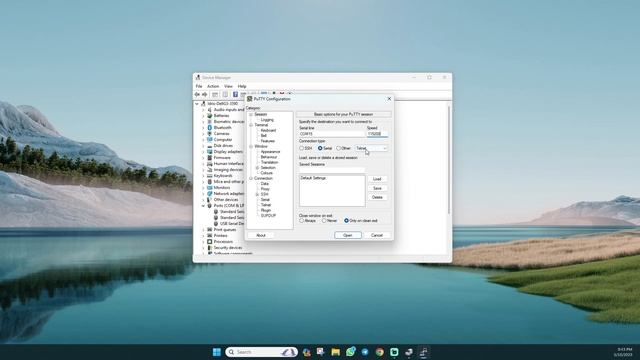Click the Firmware icon in Device Manager tree
The height and width of the screenshot is (360, 640).
(209, 158)
